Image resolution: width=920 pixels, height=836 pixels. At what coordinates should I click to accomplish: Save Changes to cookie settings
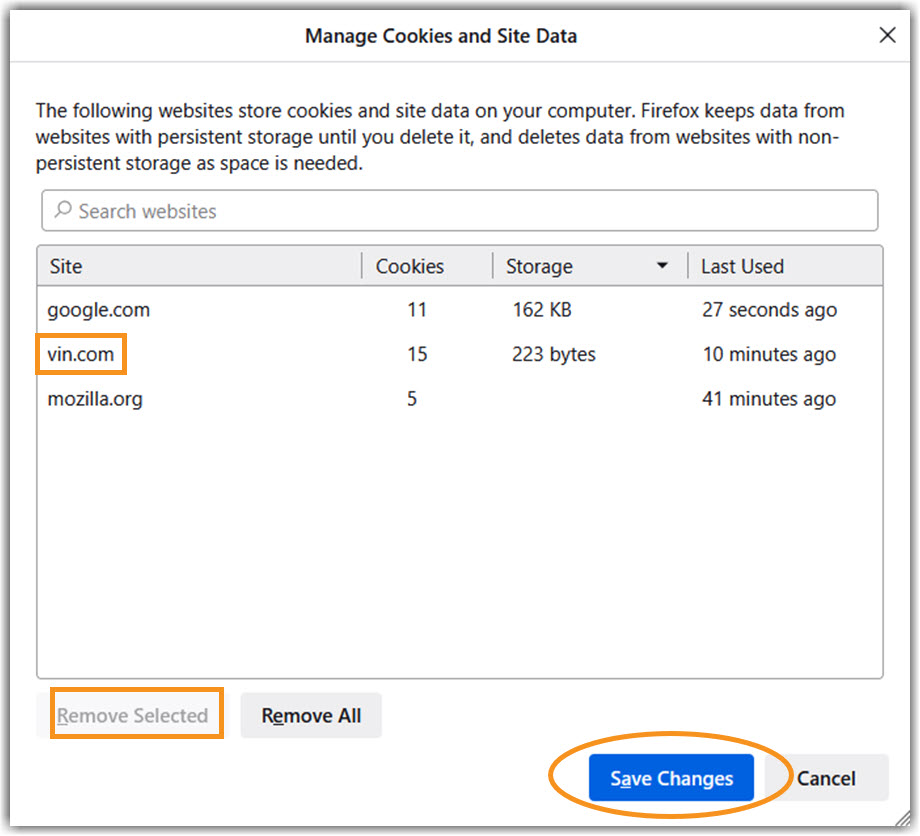pos(670,778)
